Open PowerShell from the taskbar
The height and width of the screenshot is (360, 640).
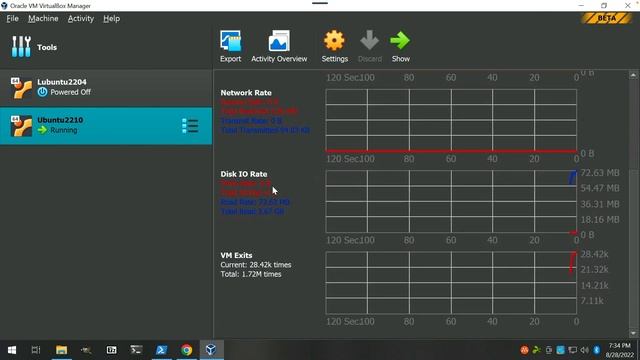pyautogui.click(x=162, y=350)
